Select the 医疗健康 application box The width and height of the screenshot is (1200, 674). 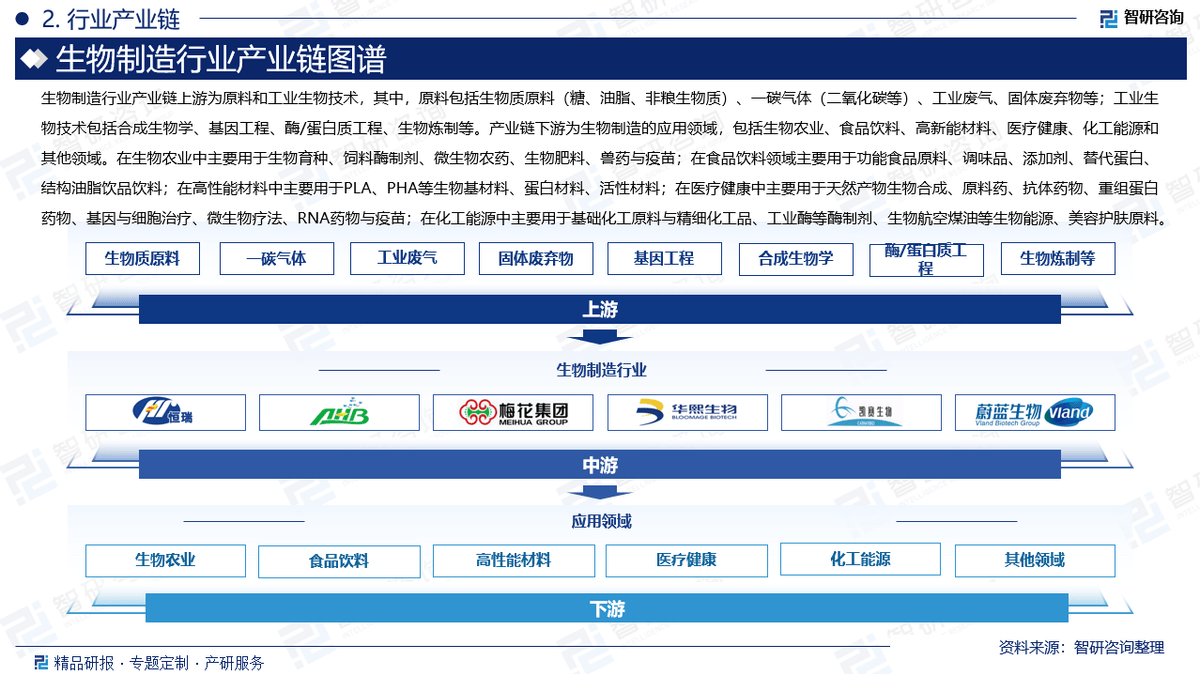[x=686, y=560]
